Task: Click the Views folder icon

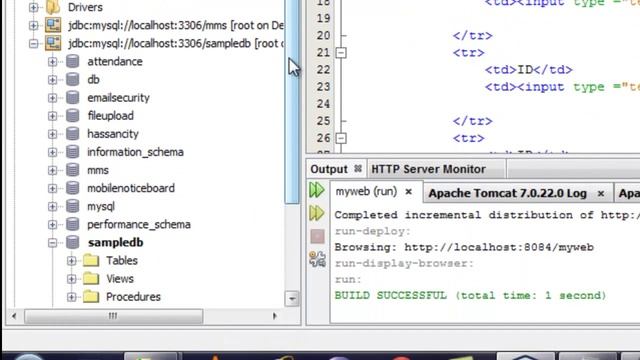Action: click(x=91, y=279)
